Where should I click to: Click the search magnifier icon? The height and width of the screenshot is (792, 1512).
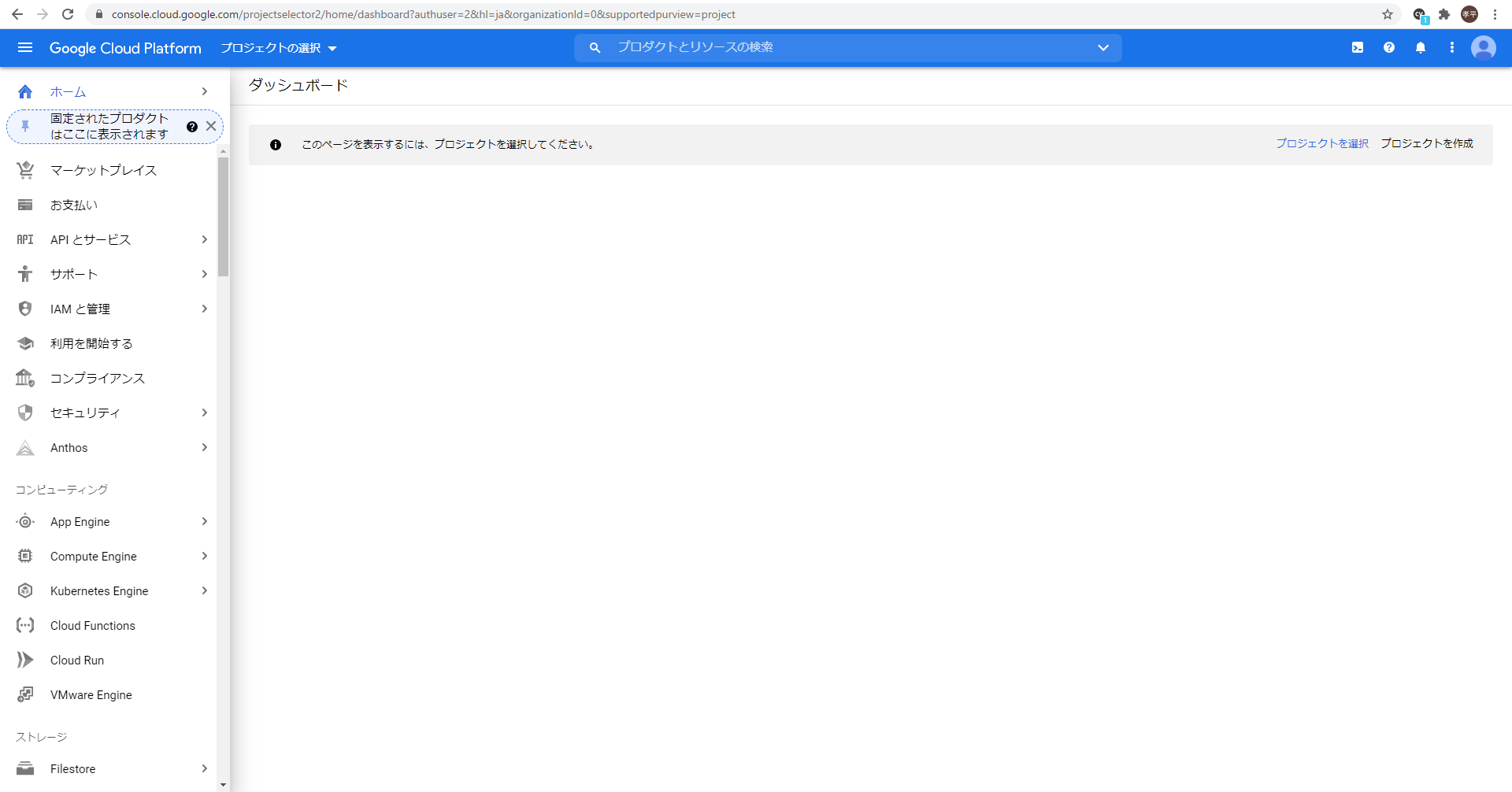click(x=595, y=48)
